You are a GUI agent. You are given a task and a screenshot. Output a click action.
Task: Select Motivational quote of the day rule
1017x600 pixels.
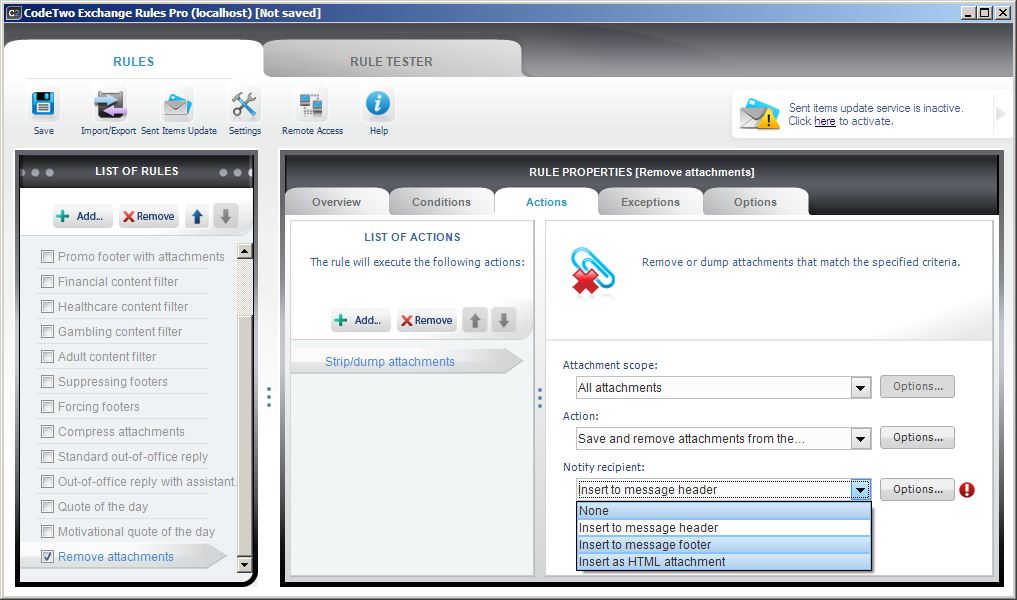coord(136,532)
